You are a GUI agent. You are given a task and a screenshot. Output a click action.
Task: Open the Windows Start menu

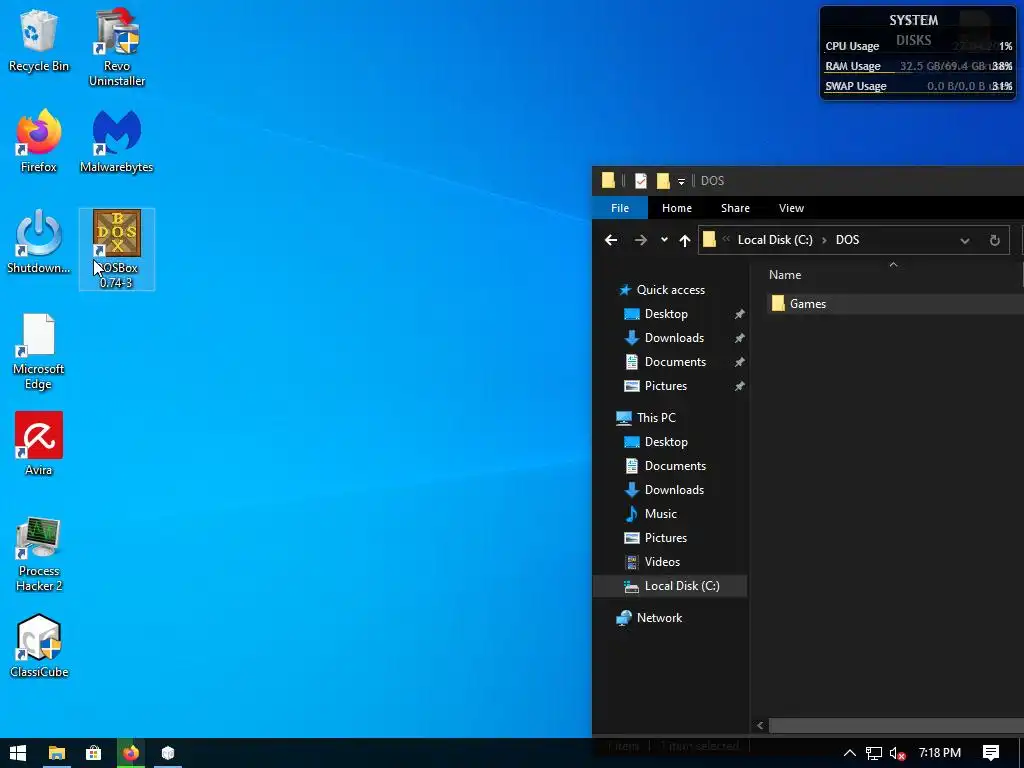pyautogui.click(x=18, y=753)
